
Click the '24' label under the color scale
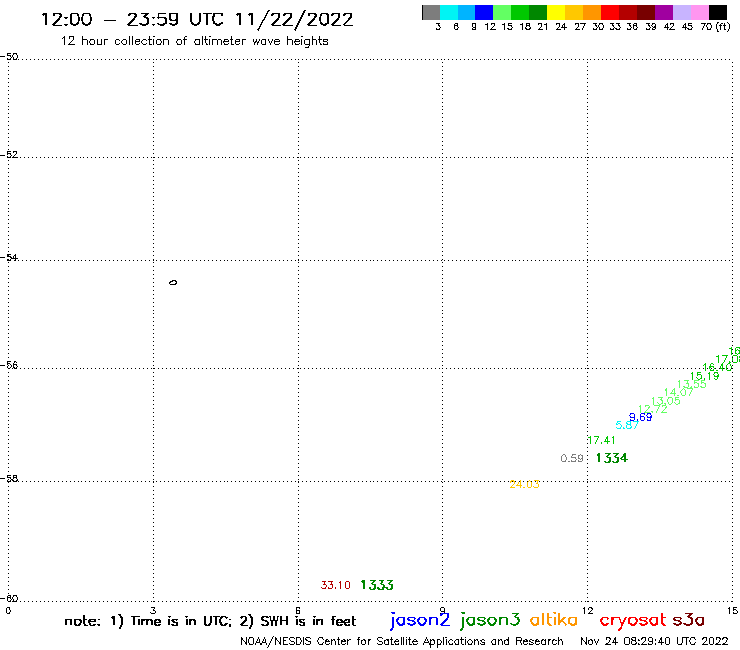click(561, 27)
